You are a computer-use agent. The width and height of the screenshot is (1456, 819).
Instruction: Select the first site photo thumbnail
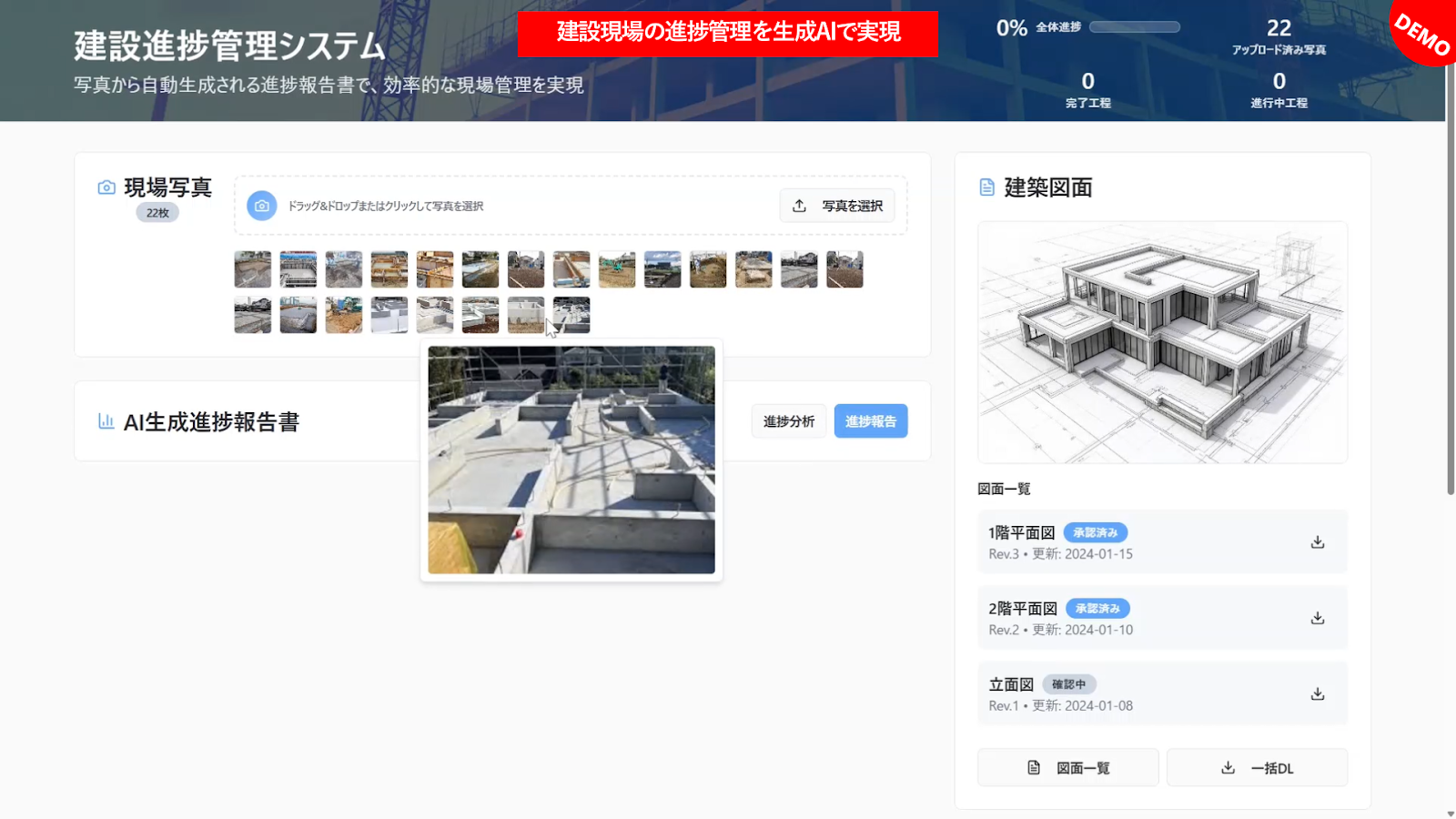(253, 269)
